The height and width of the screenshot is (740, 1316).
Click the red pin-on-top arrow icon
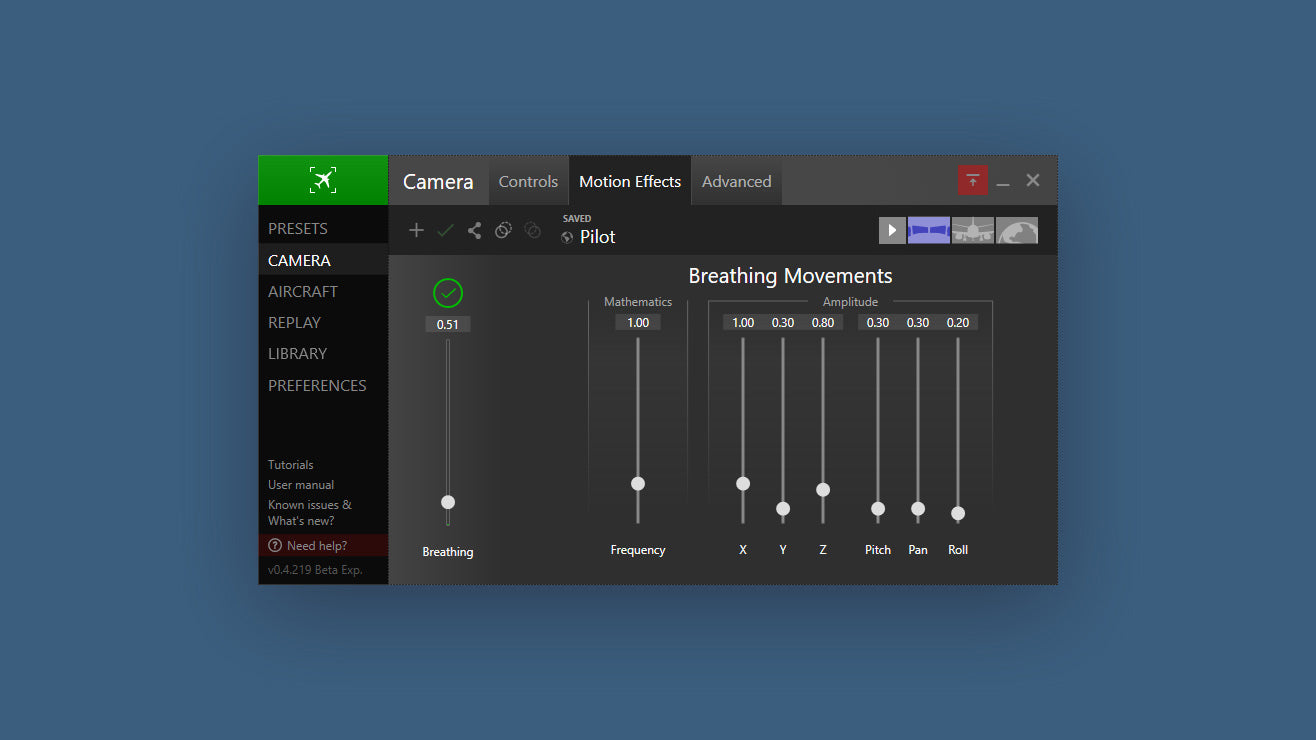pos(972,181)
